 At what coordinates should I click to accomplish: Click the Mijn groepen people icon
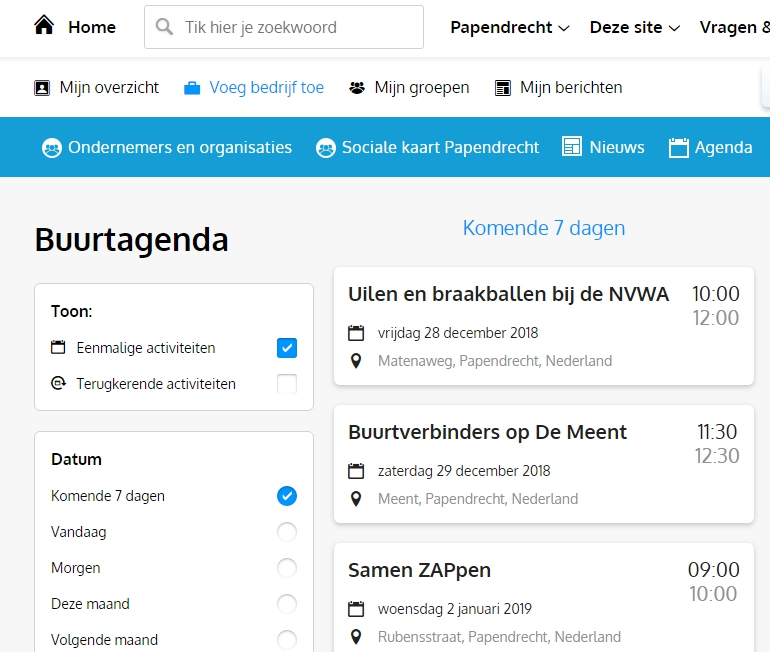tap(357, 88)
